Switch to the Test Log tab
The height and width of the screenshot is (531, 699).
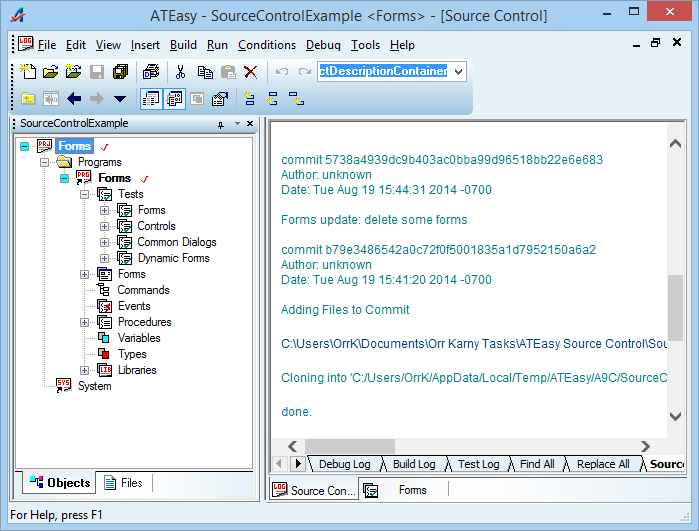pyautogui.click(x=478, y=464)
